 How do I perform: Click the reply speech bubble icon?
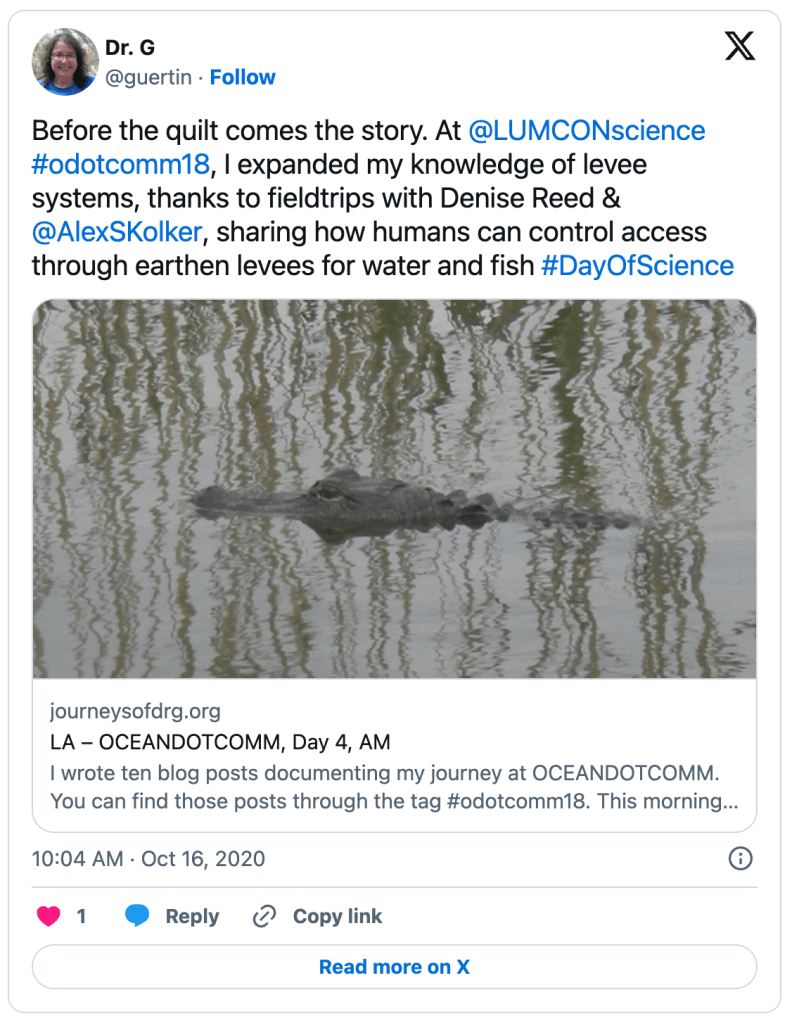tap(138, 916)
